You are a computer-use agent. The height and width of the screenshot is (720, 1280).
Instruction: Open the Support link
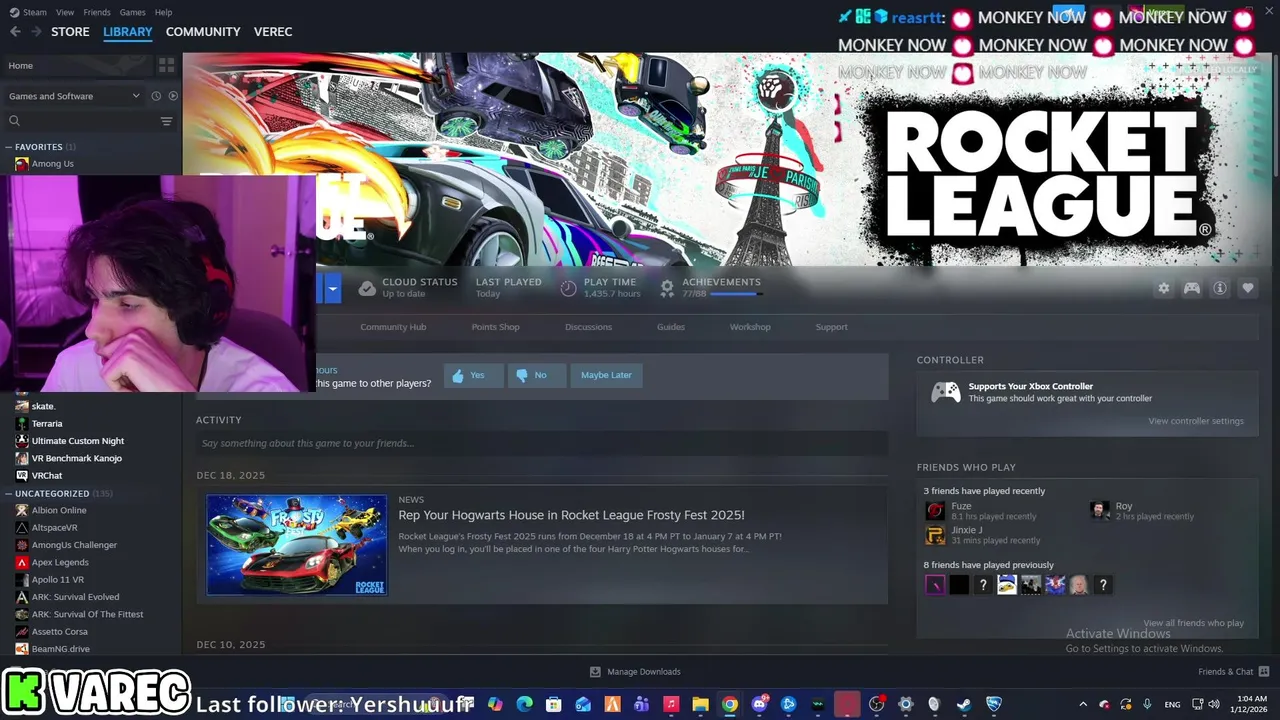(831, 327)
